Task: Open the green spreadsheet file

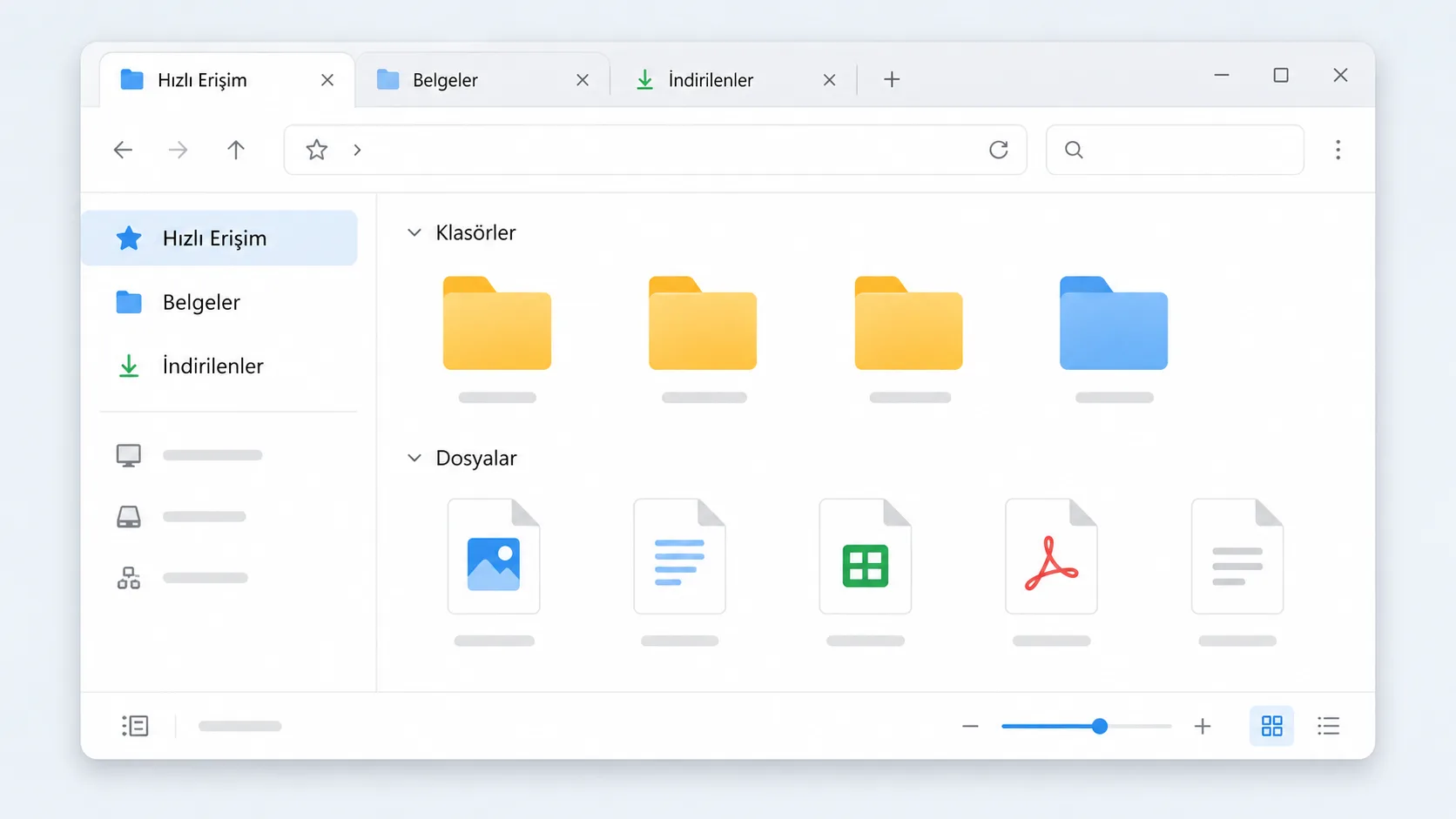Action: (866, 556)
